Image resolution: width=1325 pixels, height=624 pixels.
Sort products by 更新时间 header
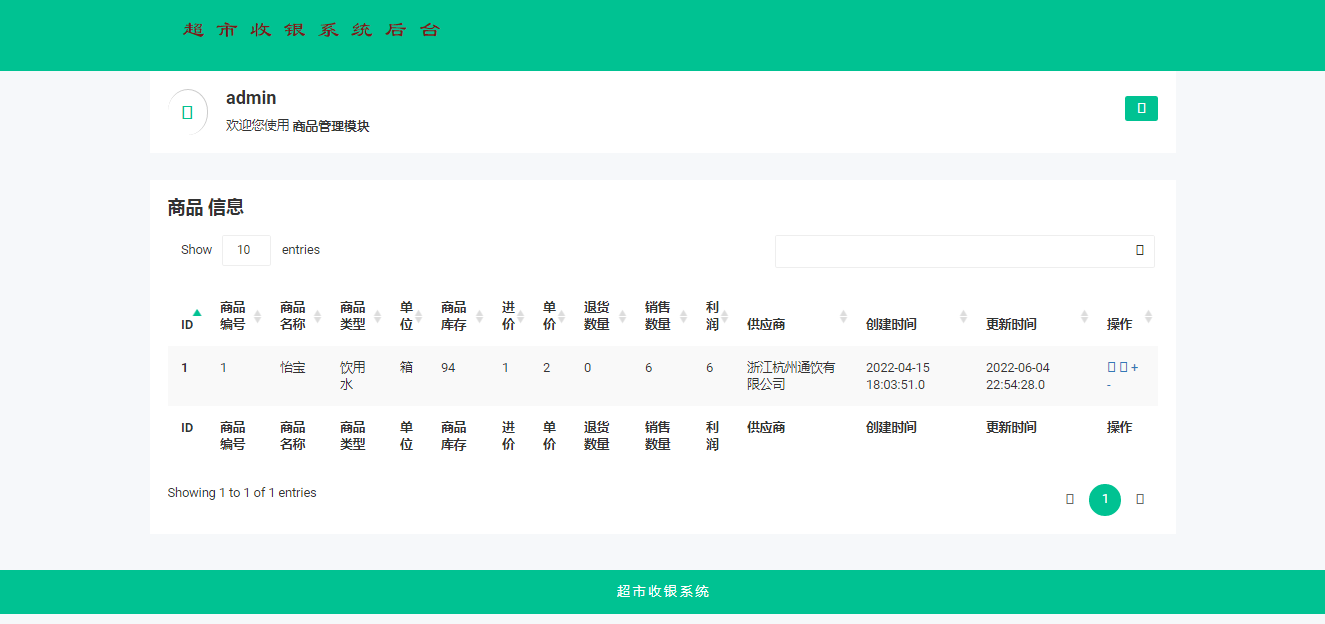(1011, 324)
